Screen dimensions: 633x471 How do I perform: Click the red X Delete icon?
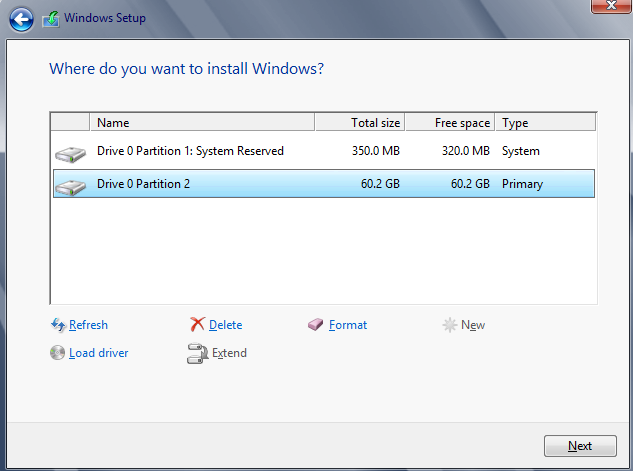point(197,324)
